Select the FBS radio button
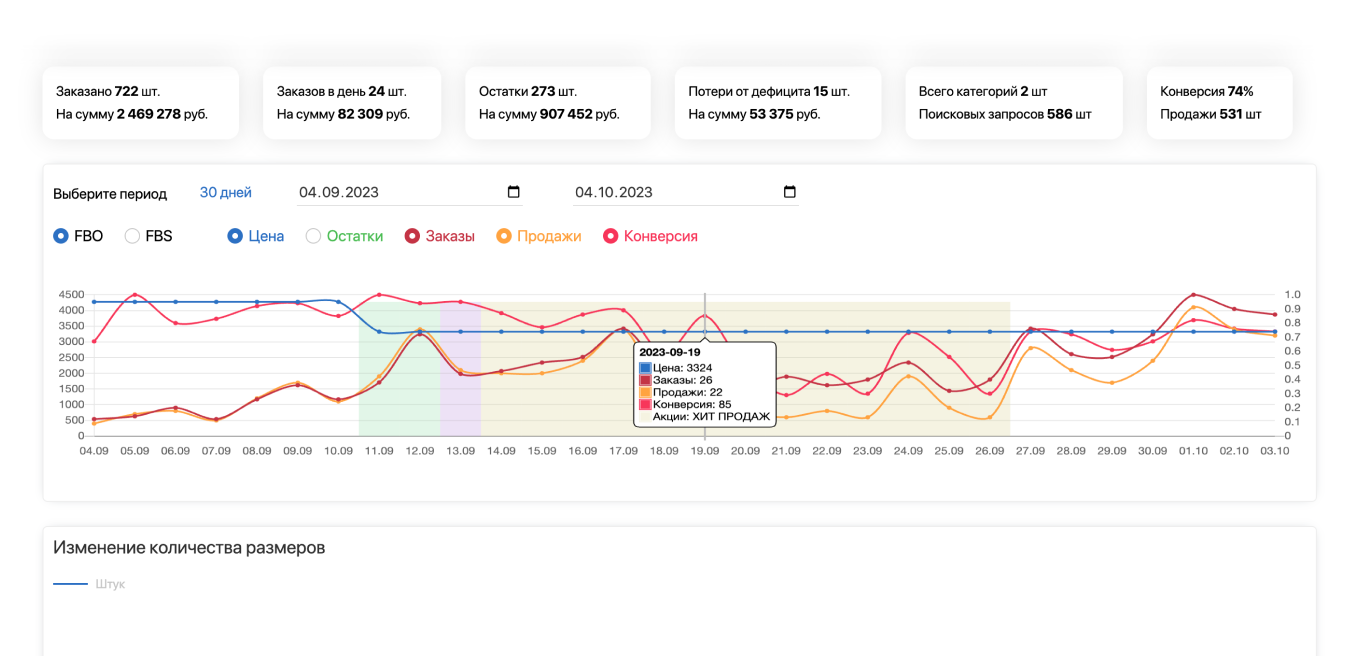The image size is (1360, 656). tap(132, 236)
